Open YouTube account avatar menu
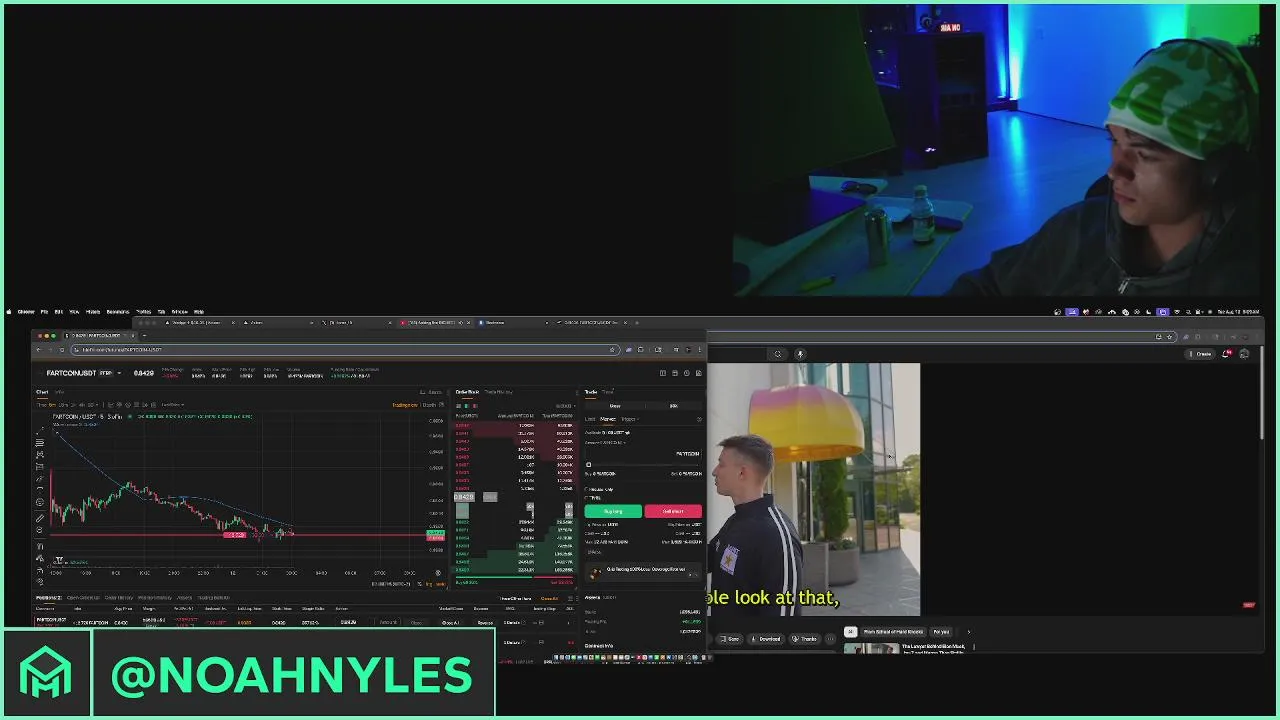This screenshot has height=720, width=1280. pos(1245,354)
